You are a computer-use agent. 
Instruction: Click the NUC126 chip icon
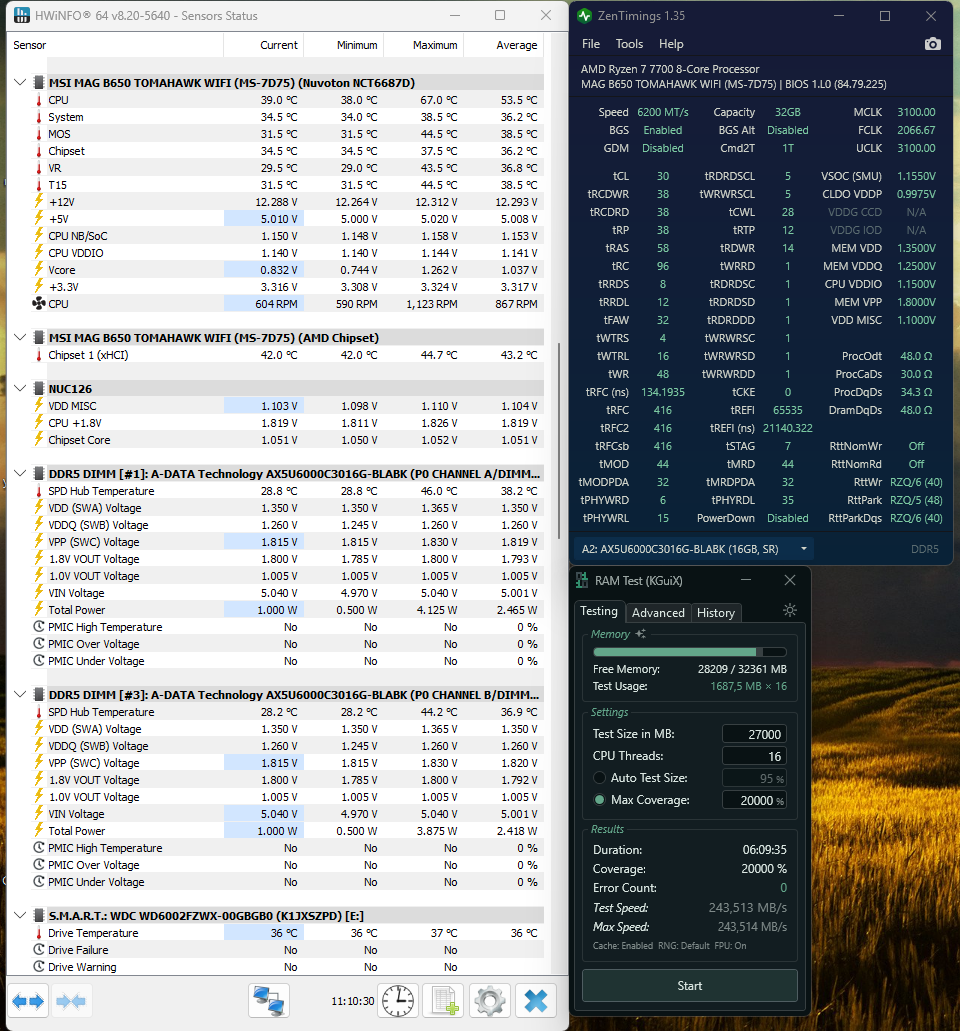[39, 389]
